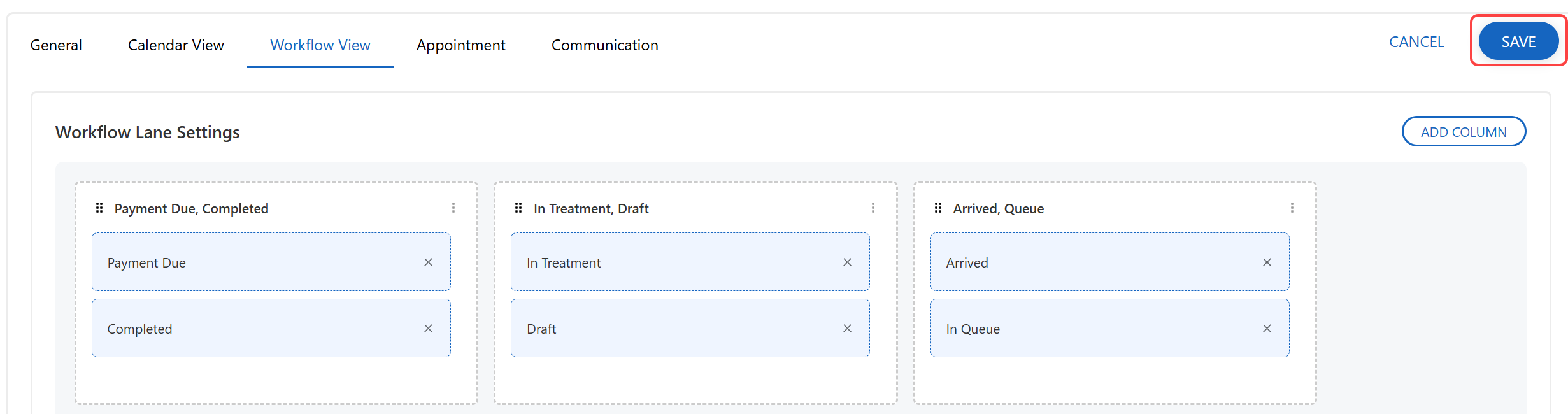Remove Draft status from second column
The height and width of the screenshot is (414, 1568).
[x=847, y=329]
